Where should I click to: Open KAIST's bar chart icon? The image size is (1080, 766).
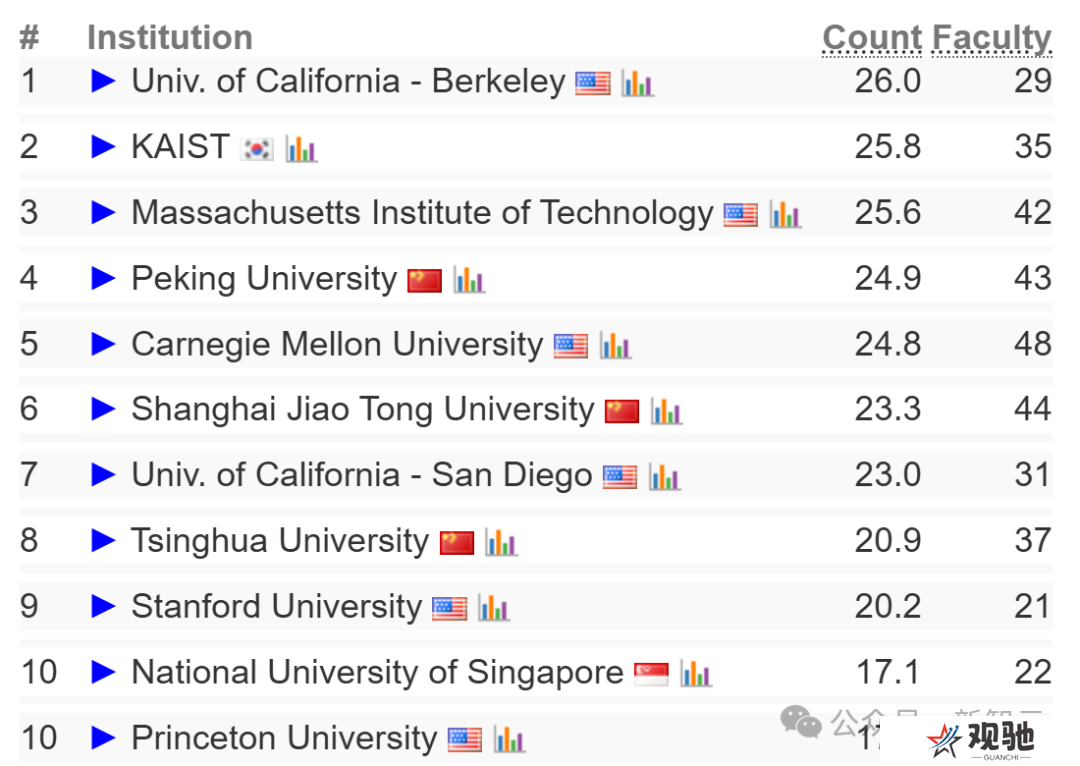click(301, 149)
